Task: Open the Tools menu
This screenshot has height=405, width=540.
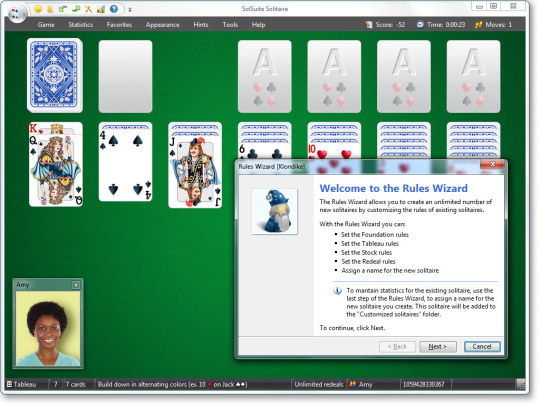Action: pyautogui.click(x=230, y=25)
